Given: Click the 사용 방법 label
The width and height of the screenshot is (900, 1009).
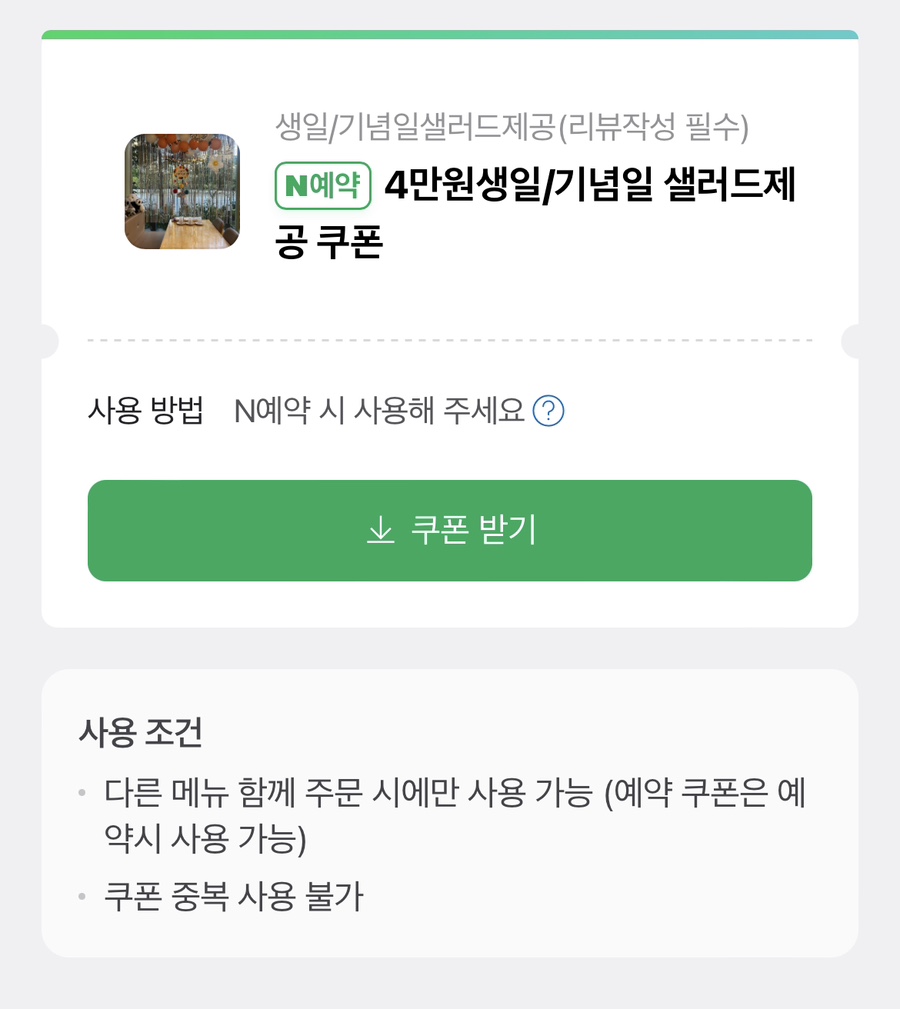Looking at the screenshot, I should tap(146, 410).
